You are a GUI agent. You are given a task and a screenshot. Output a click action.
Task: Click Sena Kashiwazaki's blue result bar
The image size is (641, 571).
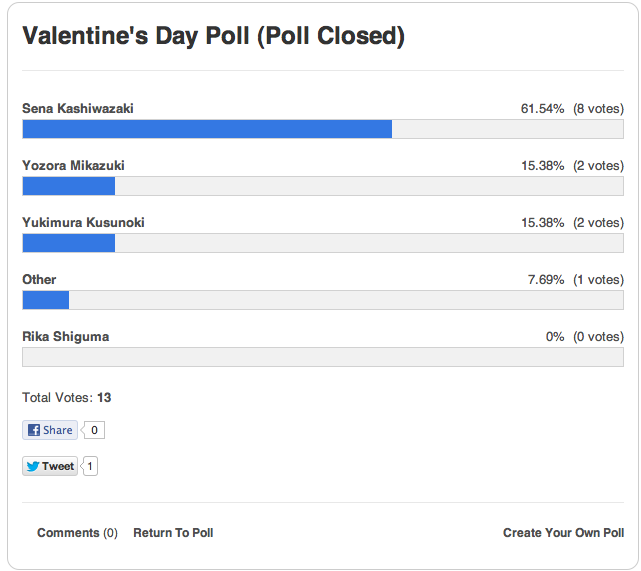[207, 129]
